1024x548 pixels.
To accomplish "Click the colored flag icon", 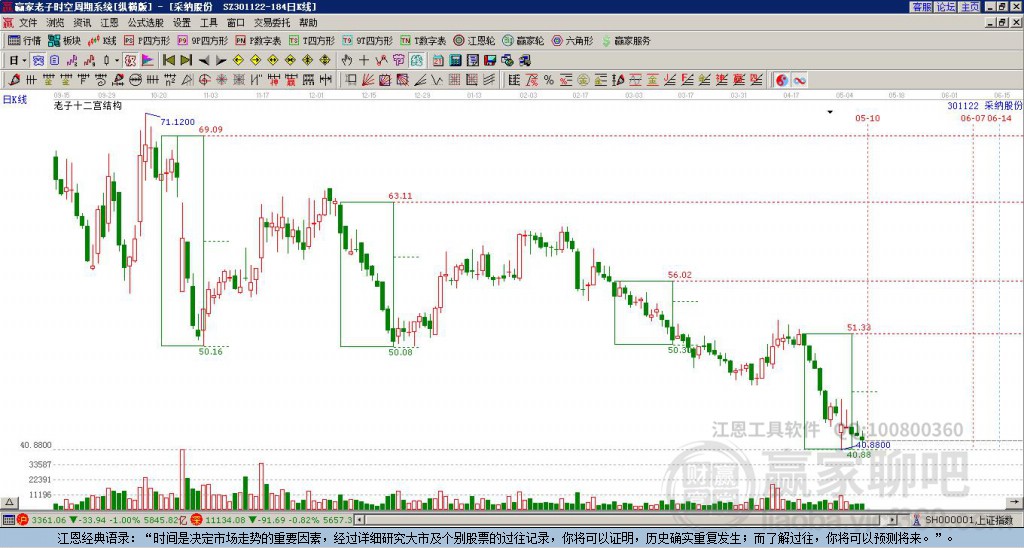I will point(148,61).
